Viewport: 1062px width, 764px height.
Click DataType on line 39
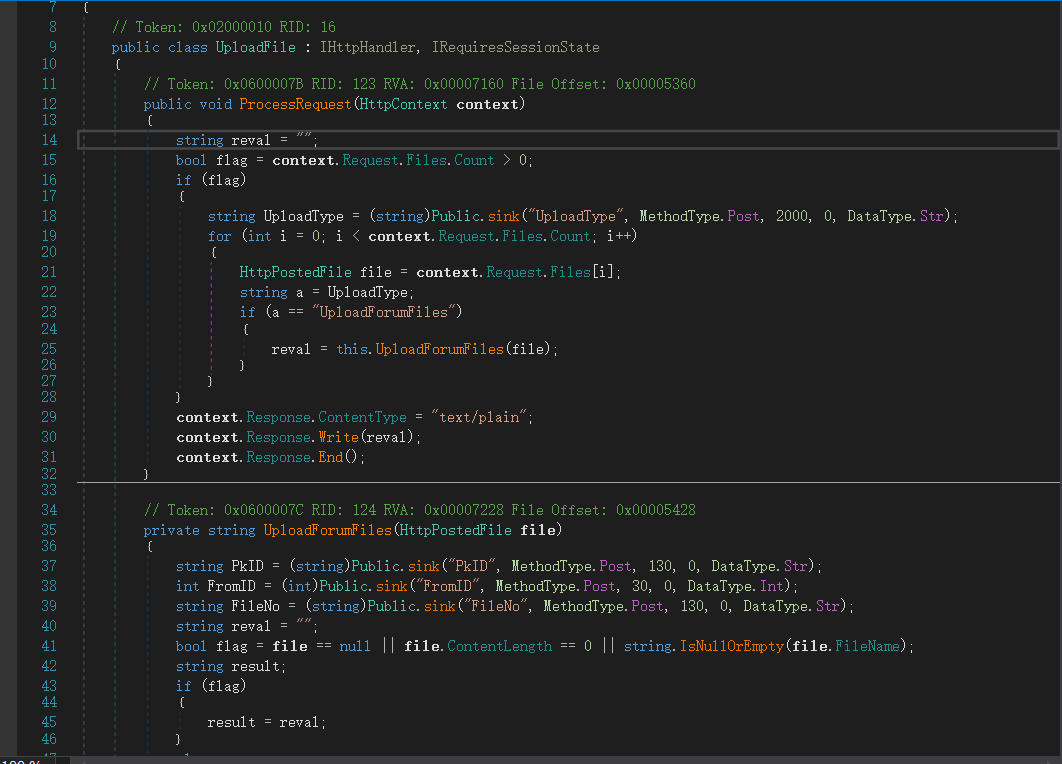click(x=775, y=606)
